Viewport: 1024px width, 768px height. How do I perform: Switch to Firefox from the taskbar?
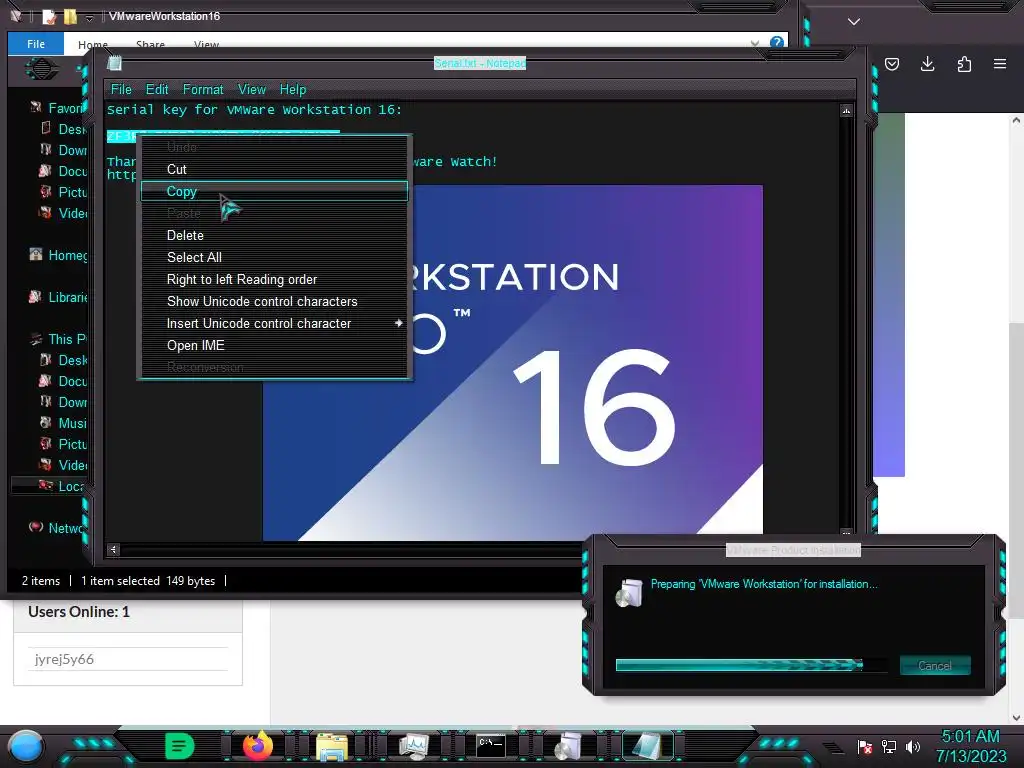coord(258,746)
